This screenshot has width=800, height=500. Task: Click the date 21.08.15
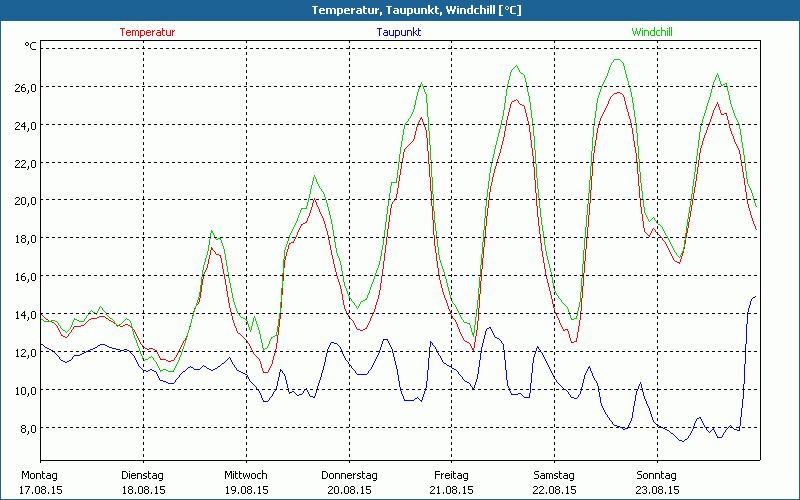click(452, 490)
